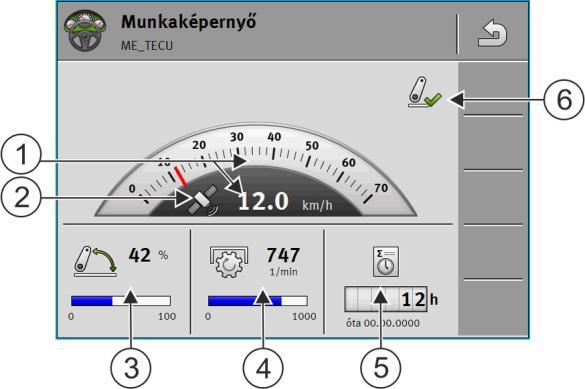
Task: Click the red speedometer needle
Action: (181, 176)
